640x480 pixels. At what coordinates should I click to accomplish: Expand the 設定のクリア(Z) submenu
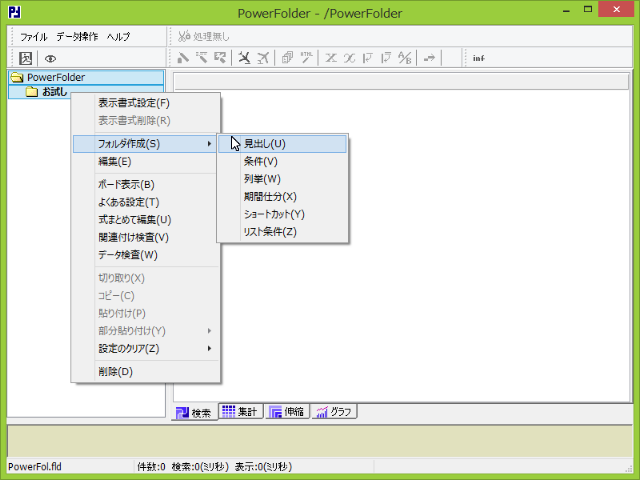point(146,349)
